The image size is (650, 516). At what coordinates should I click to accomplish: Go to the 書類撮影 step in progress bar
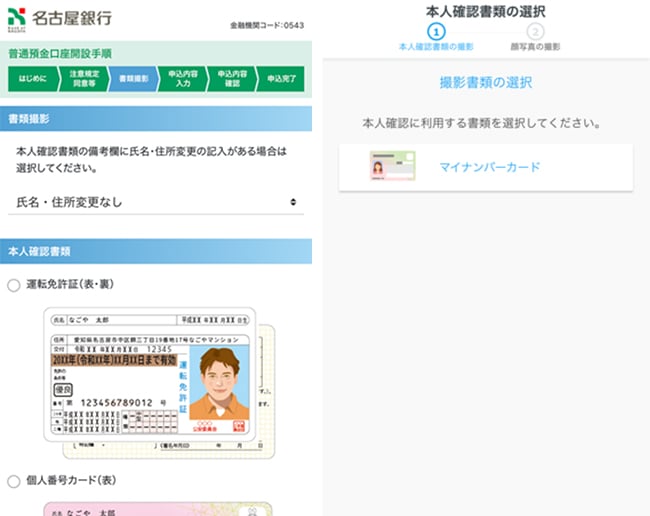(132, 80)
